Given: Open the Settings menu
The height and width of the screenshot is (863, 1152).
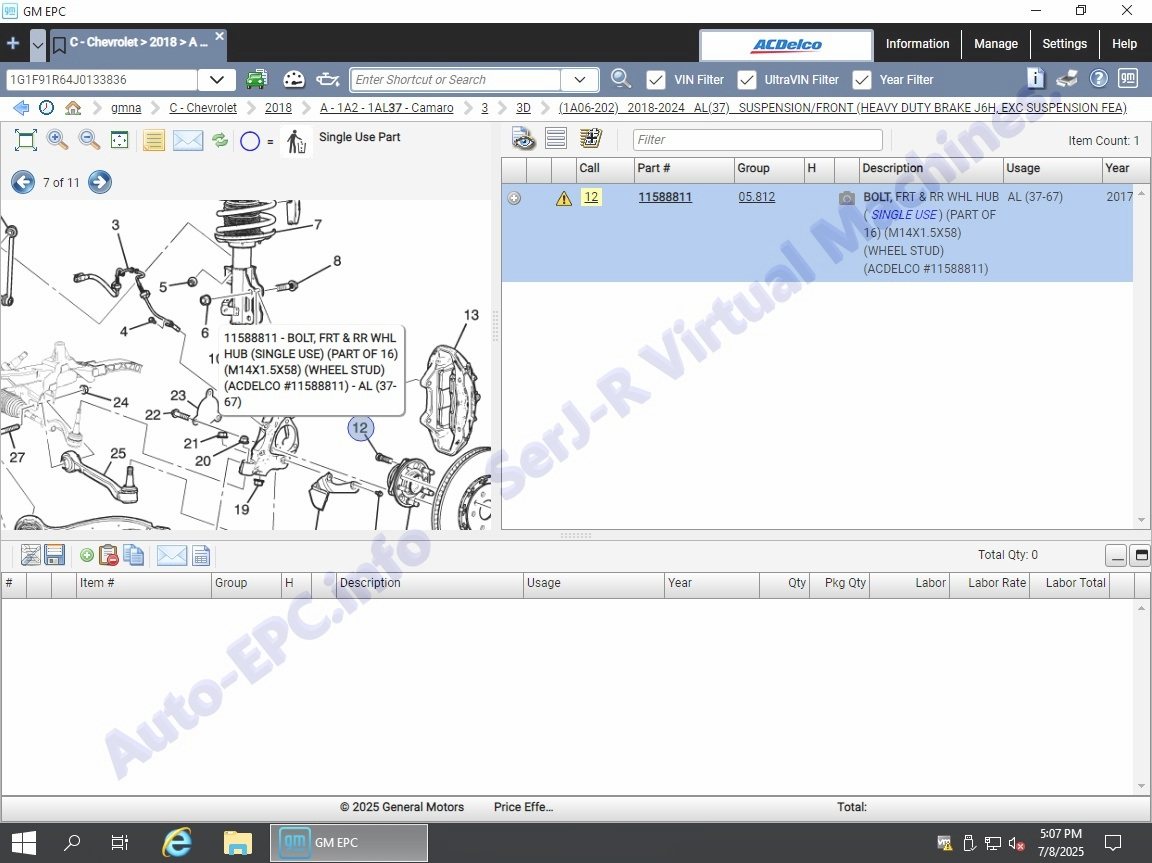Looking at the screenshot, I should 1064,44.
